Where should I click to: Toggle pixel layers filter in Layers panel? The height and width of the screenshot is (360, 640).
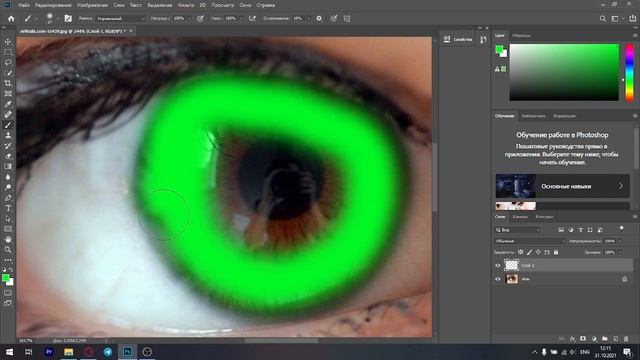click(x=561, y=230)
